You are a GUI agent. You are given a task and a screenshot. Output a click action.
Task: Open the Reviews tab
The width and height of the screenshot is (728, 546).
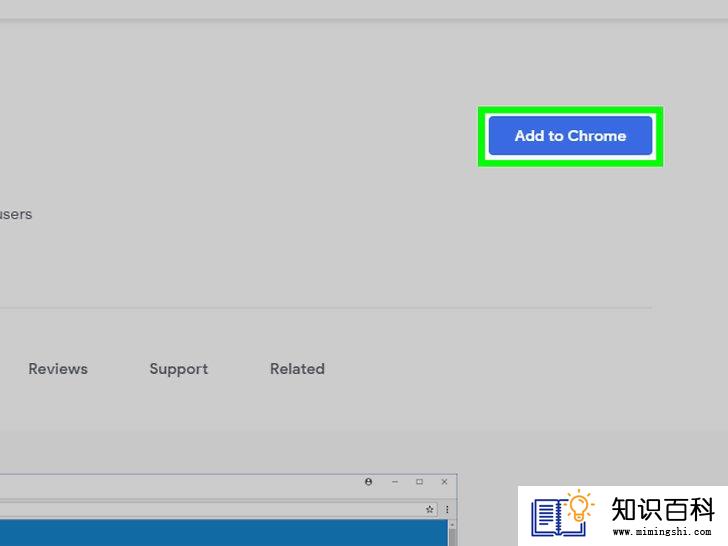tap(58, 369)
